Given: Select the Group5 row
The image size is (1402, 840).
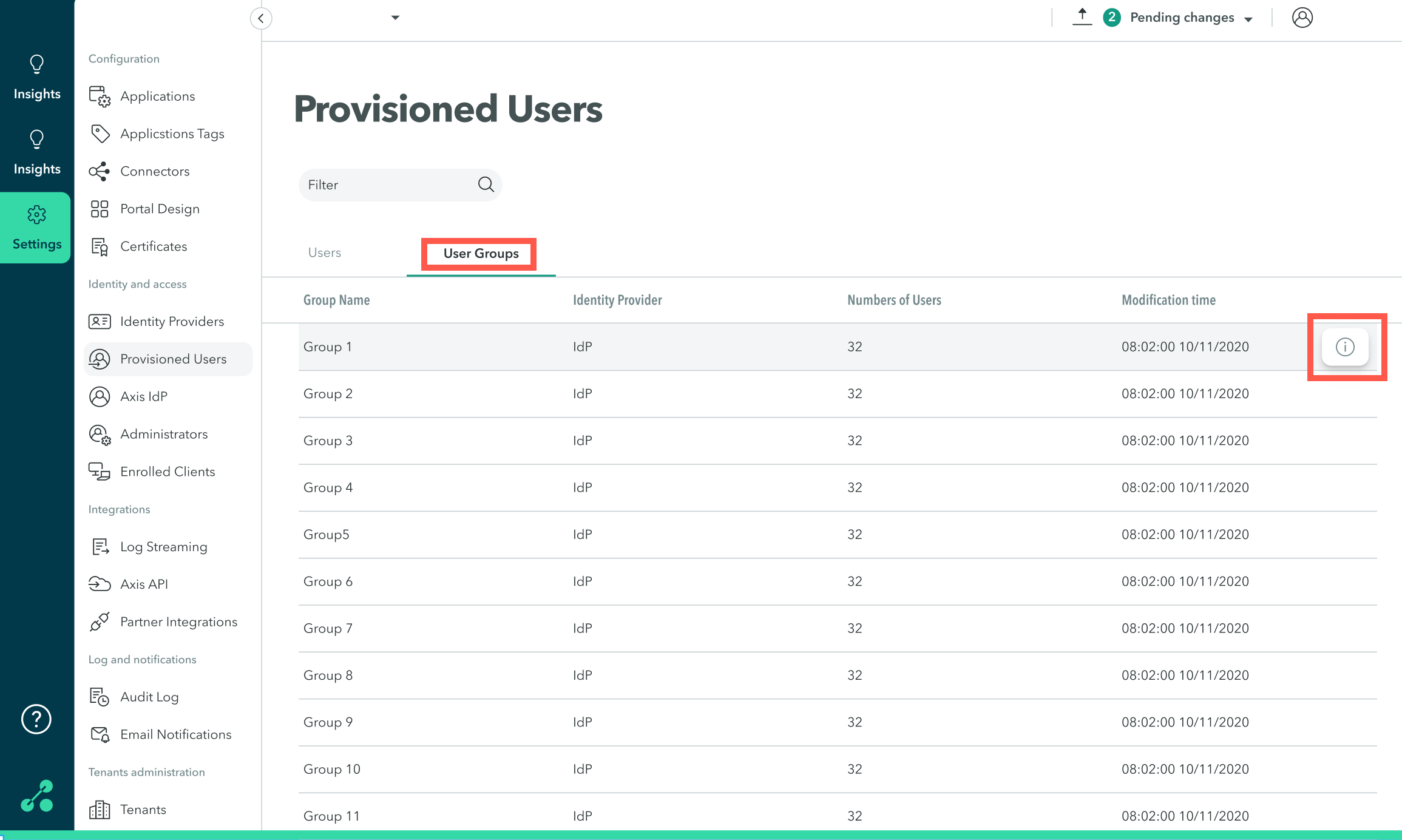Looking at the screenshot, I should tap(838, 535).
